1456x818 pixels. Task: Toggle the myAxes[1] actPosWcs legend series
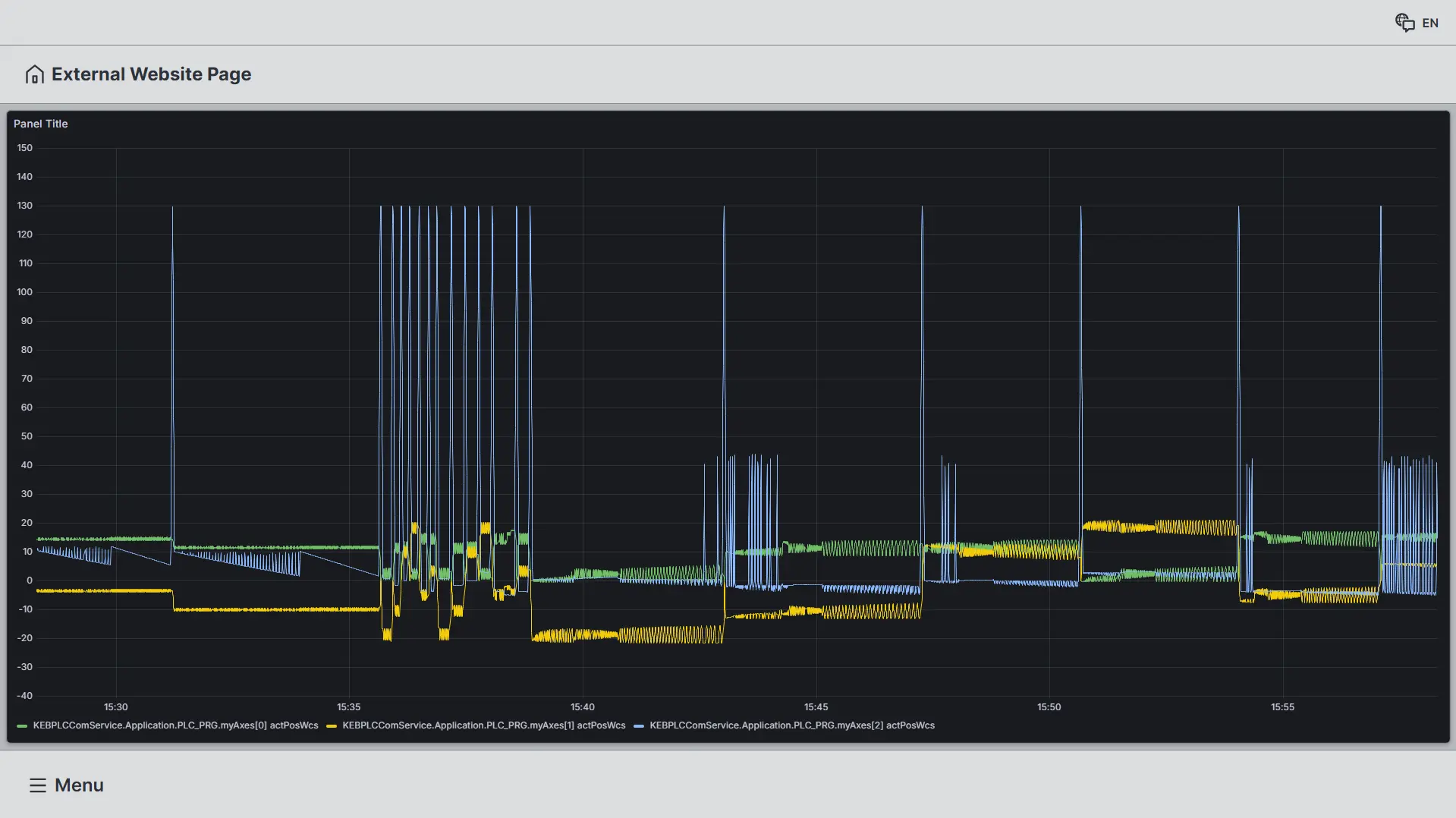483,725
